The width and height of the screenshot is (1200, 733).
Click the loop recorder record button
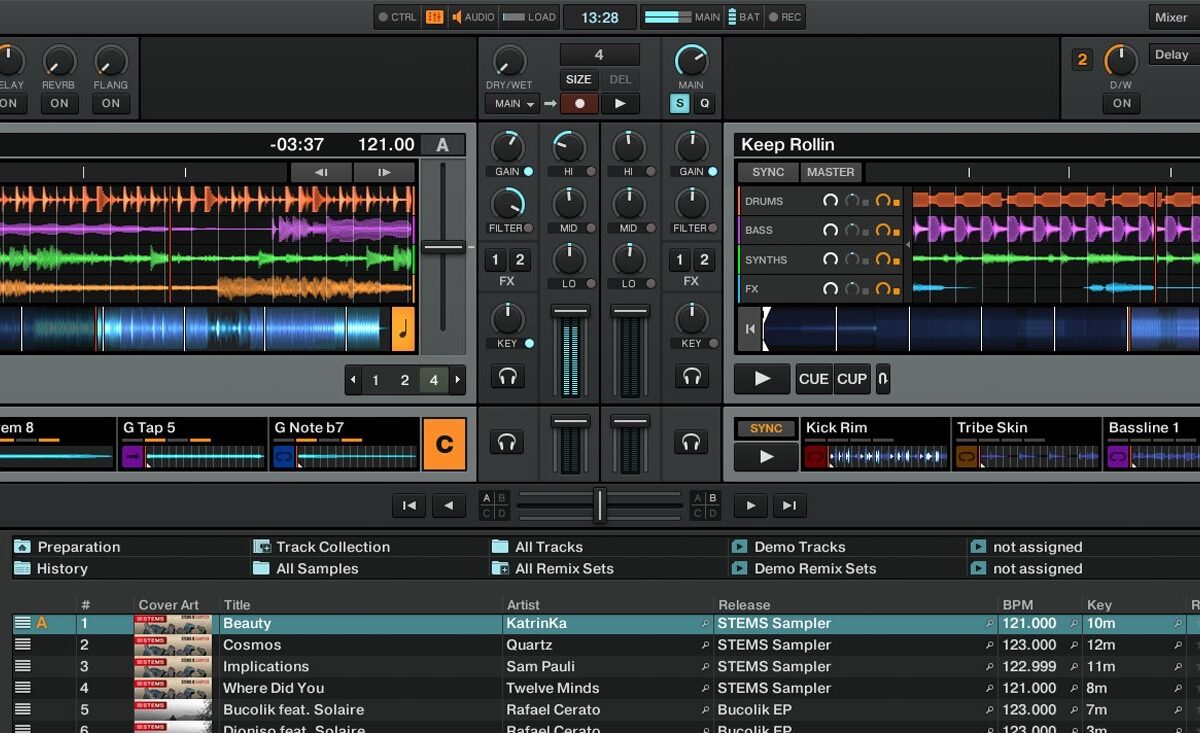pos(579,103)
